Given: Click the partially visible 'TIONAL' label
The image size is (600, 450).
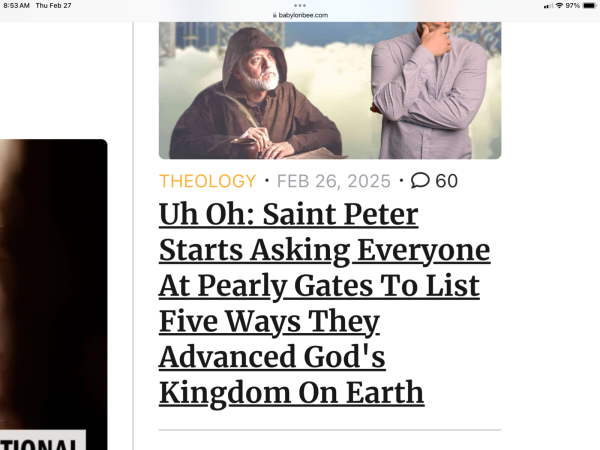Looking at the screenshot, I should (x=45, y=443).
